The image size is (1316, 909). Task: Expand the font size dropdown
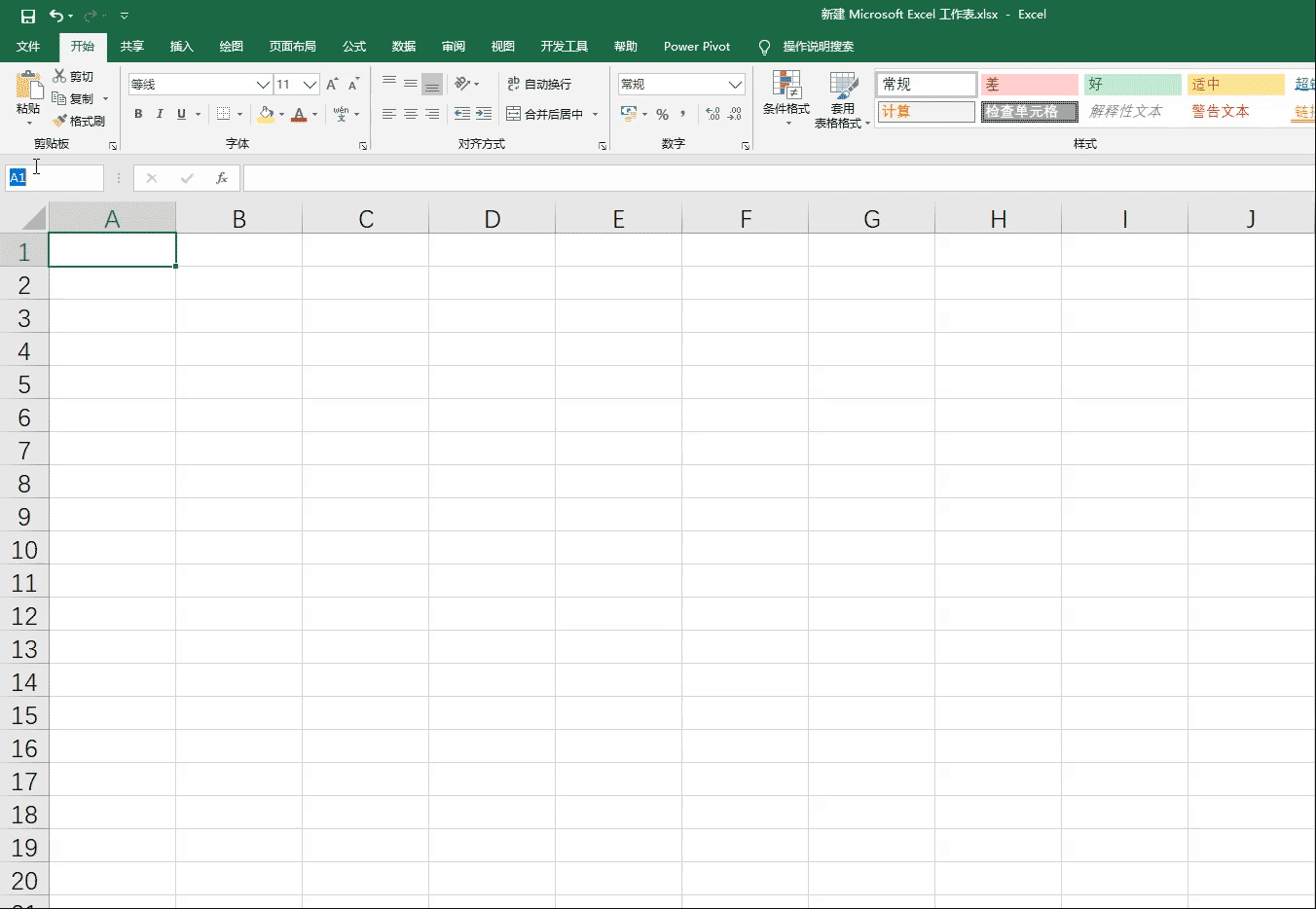tap(311, 84)
